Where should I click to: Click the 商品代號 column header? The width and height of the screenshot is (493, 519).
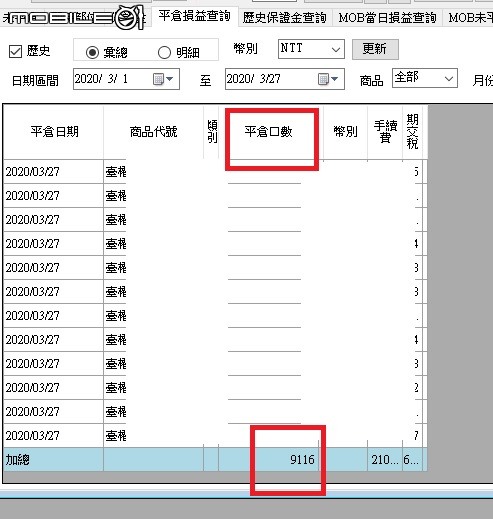[153, 132]
